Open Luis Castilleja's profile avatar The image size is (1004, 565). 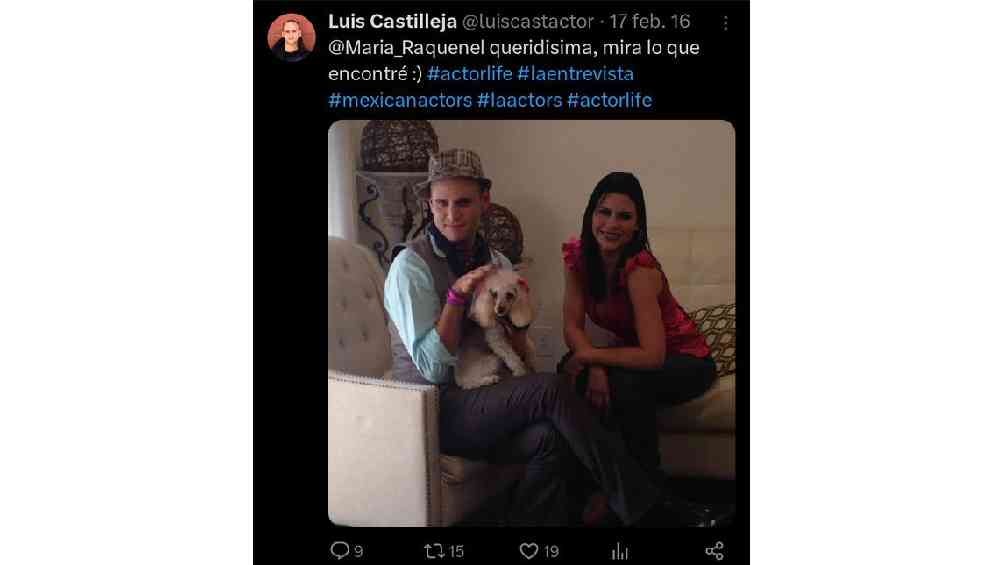tap(291, 37)
